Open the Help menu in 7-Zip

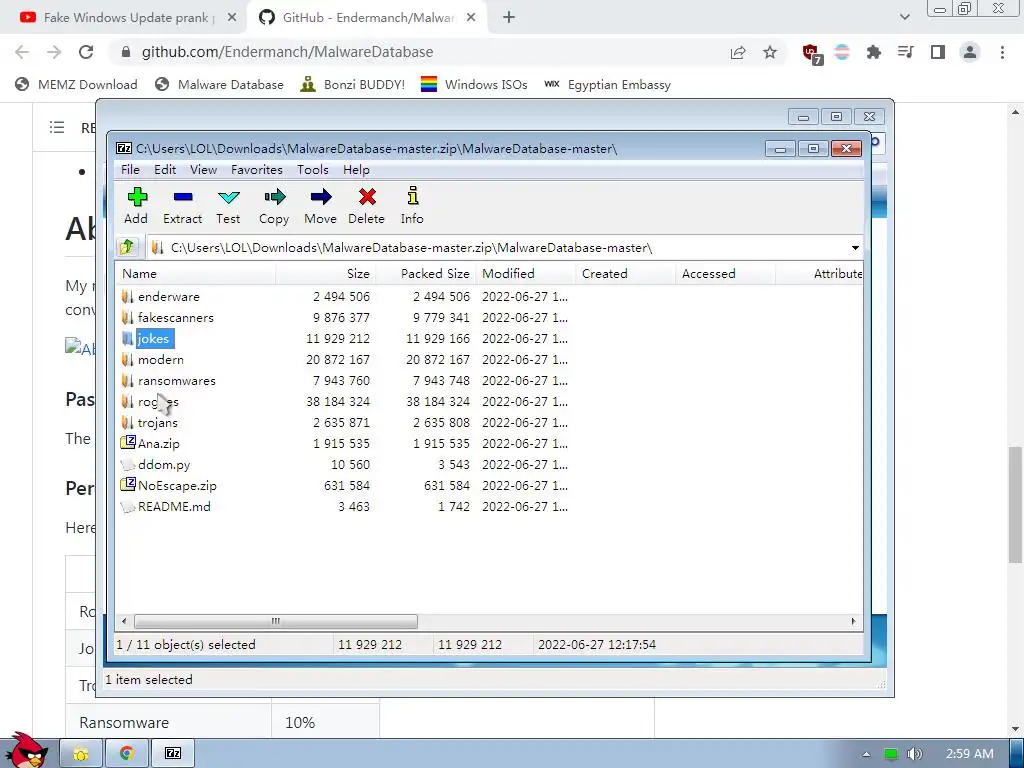(356, 170)
